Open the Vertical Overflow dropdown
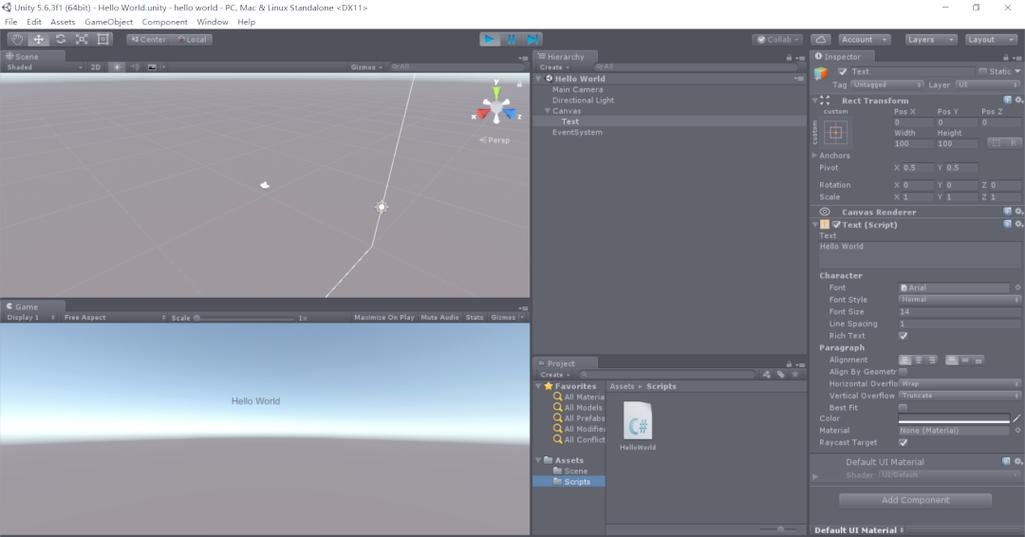1025x537 pixels. 959,395
